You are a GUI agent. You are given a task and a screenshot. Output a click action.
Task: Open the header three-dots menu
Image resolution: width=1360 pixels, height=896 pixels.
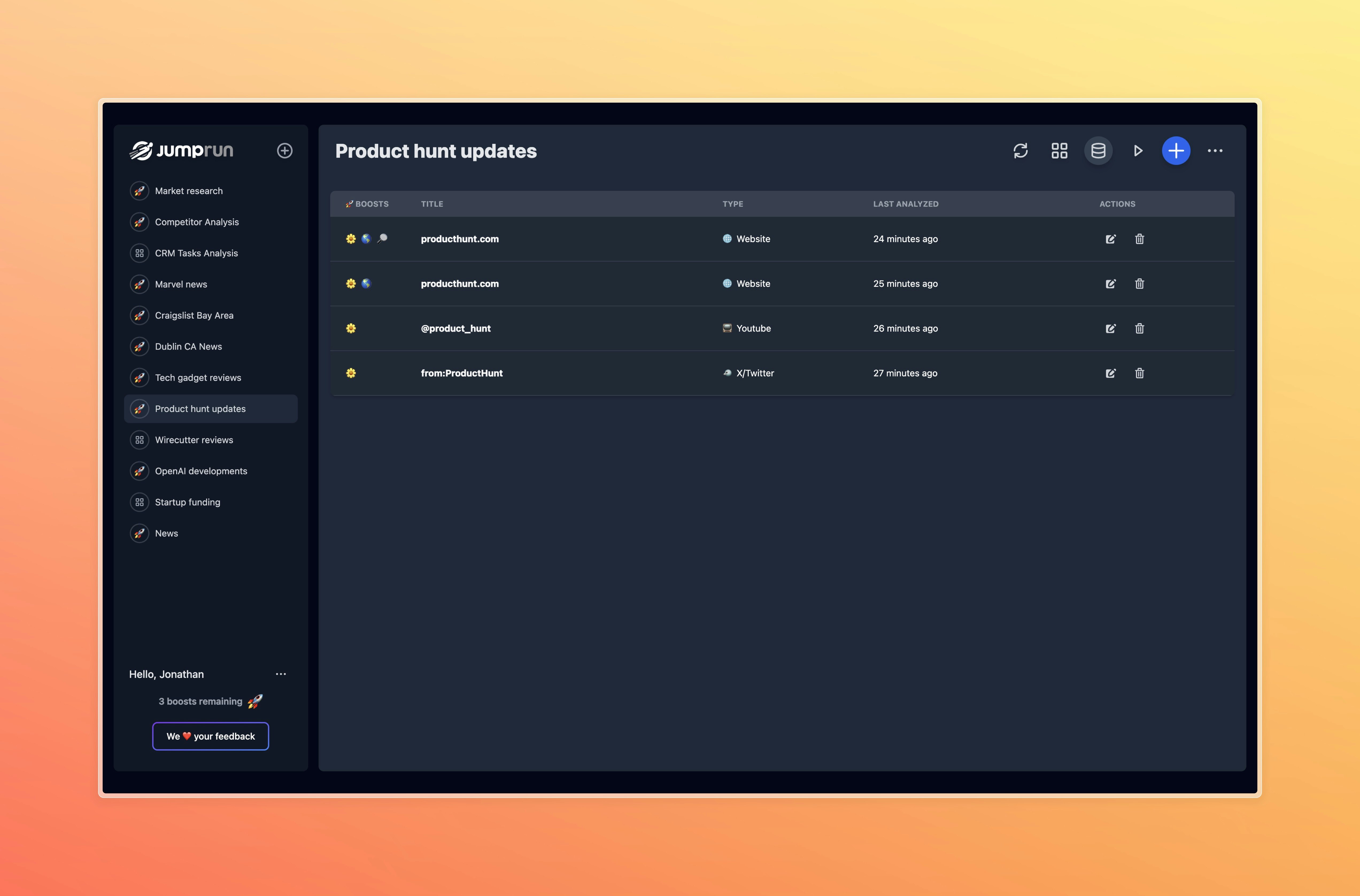1215,151
